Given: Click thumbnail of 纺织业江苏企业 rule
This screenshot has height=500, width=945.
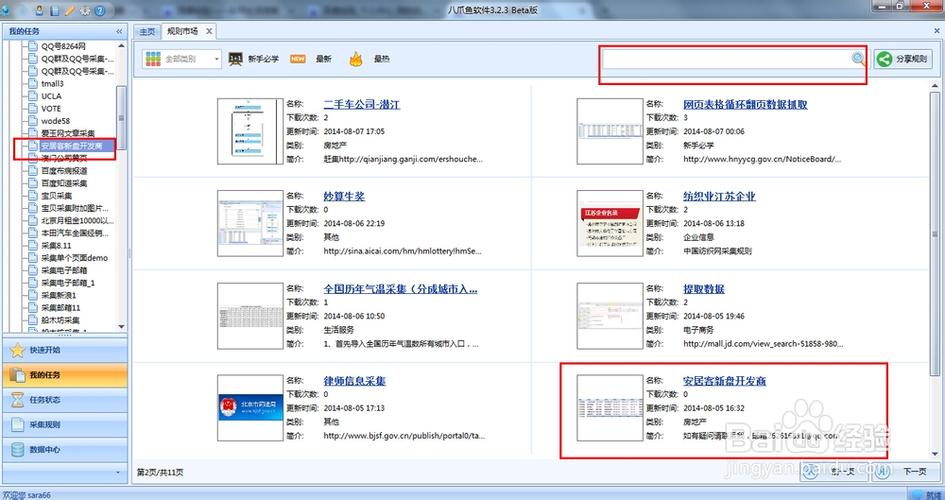Looking at the screenshot, I should [610, 223].
